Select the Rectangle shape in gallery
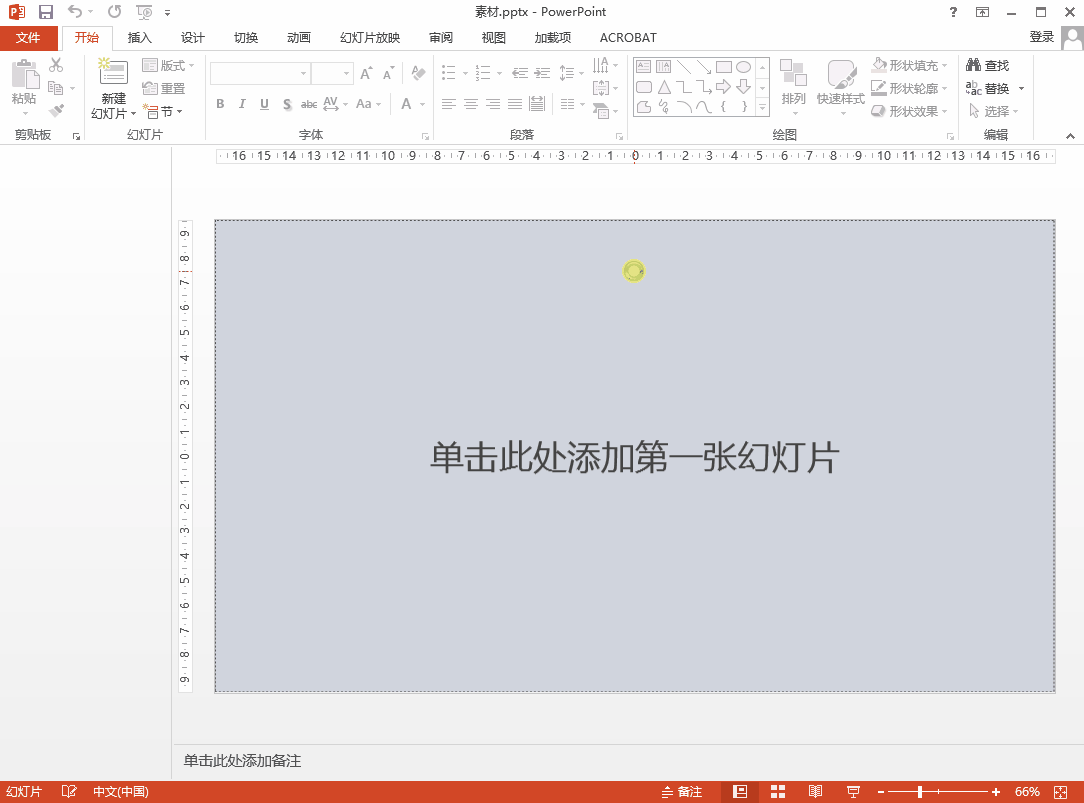This screenshot has width=1084, height=803. [x=724, y=66]
